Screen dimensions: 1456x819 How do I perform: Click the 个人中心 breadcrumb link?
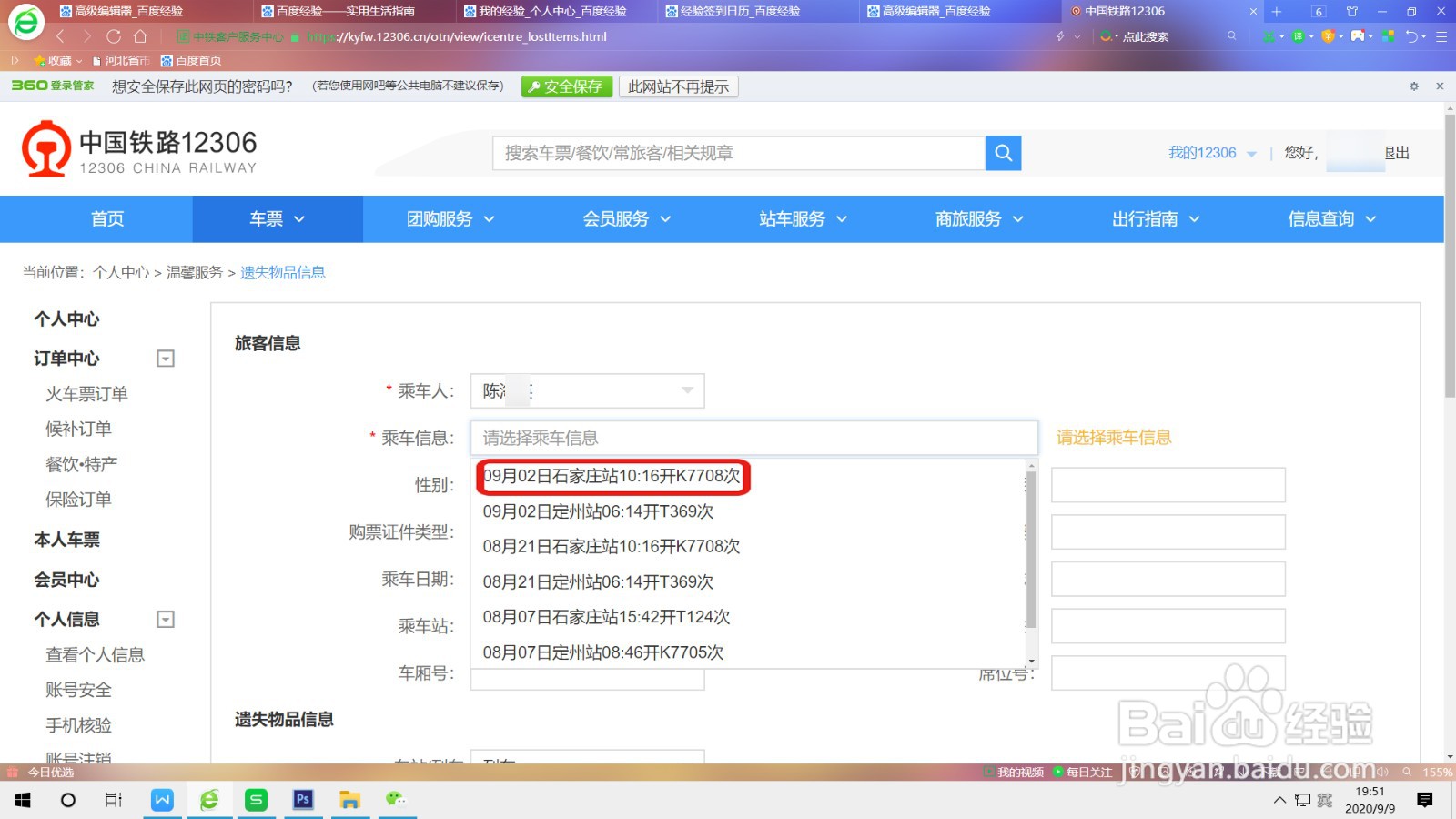click(x=121, y=272)
